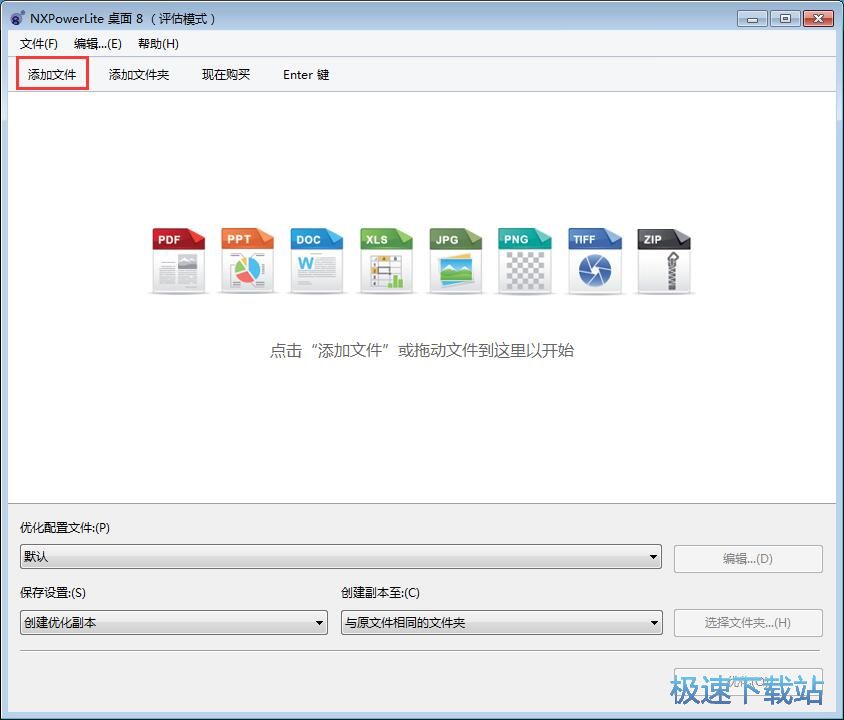Viewport: 844px width, 720px height.
Task: Click the ZIP file type icon
Action: [664, 260]
